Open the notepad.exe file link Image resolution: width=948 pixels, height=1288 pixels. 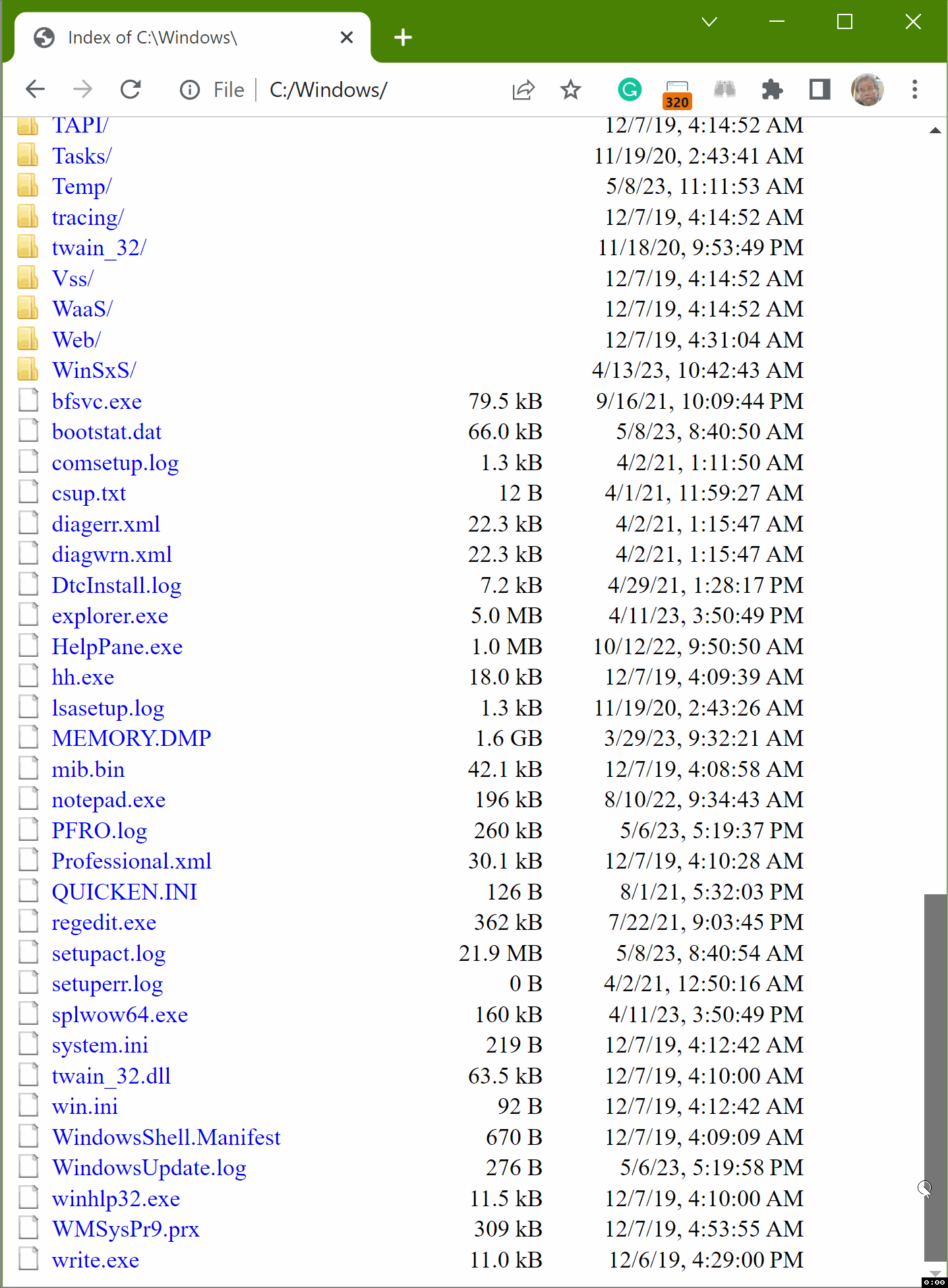[x=109, y=800]
